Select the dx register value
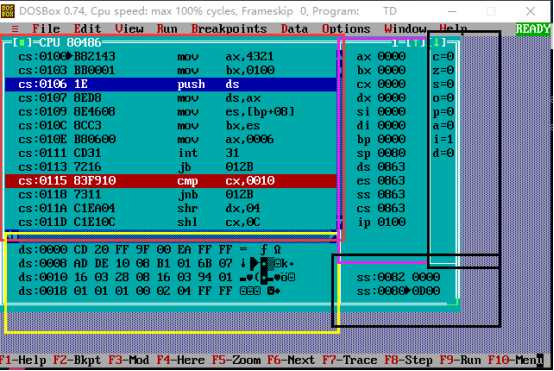Screen dimensions: 554x371 pyautogui.click(x=391, y=98)
